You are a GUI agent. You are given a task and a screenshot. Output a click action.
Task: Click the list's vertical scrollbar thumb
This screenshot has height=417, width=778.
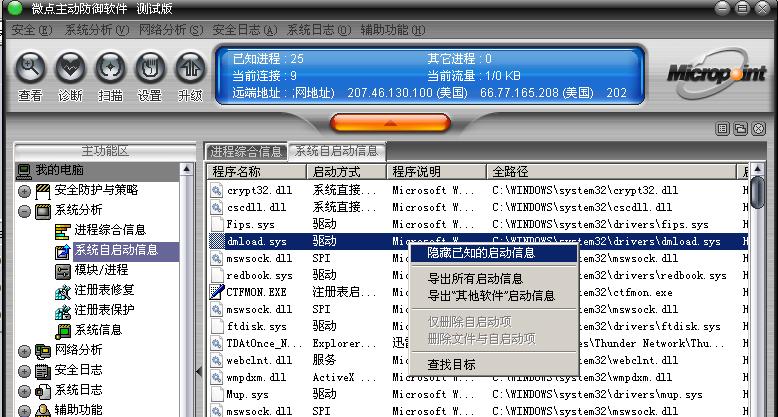tap(757, 192)
